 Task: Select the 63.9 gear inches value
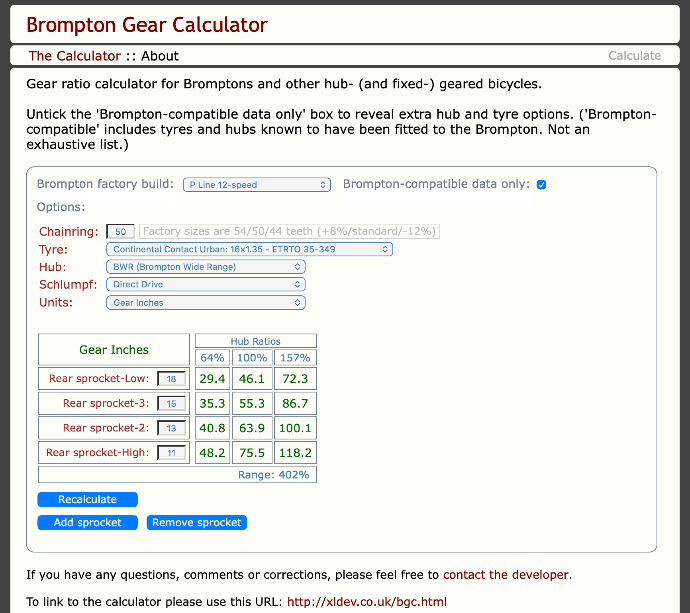point(252,428)
